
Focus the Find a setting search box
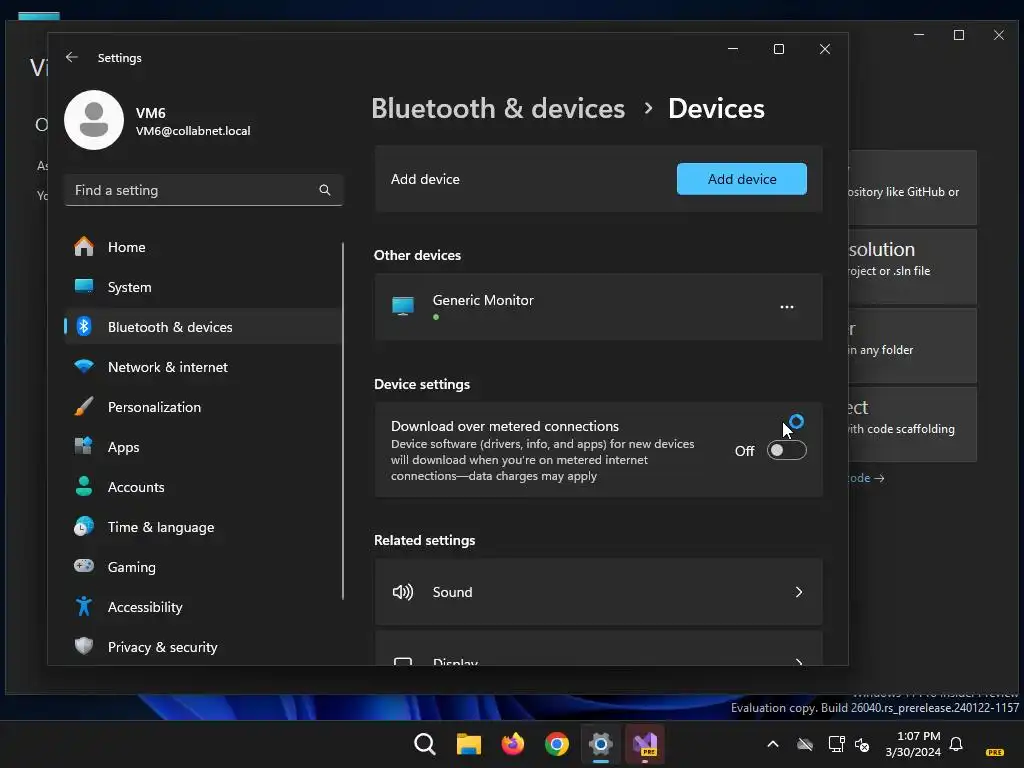[x=204, y=190]
